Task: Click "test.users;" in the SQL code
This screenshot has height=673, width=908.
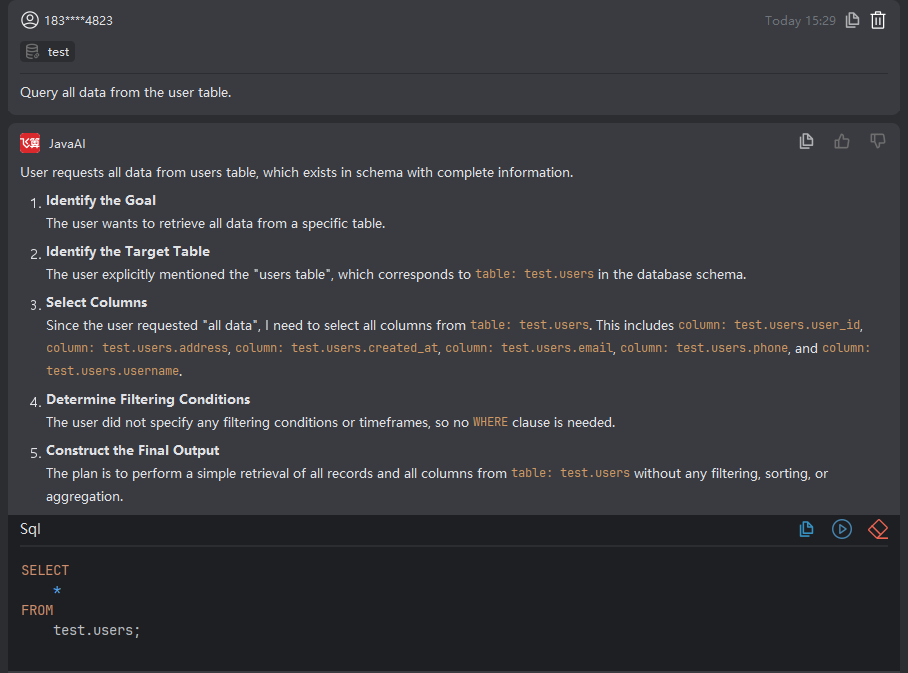Action: [97, 630]
